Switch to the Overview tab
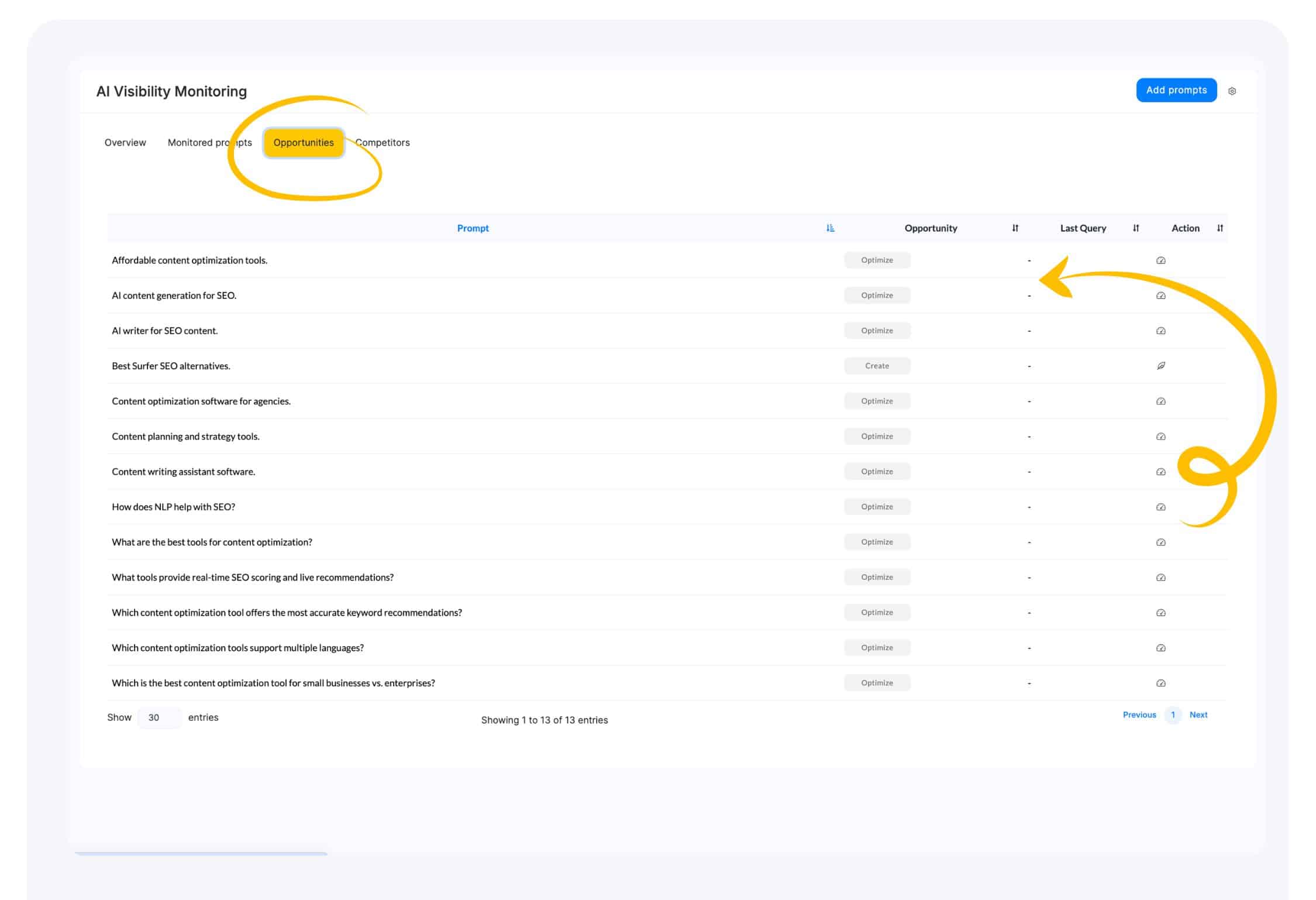Viewport: 1316px width, 900px height. coord(125,143)
